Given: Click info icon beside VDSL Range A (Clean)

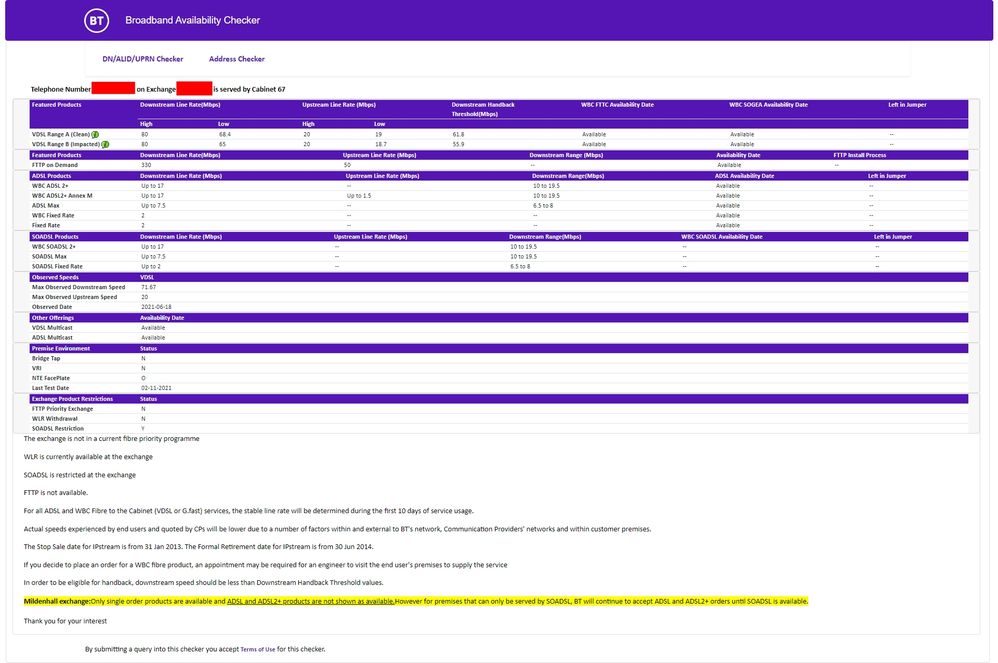Looking at the screenshot, I should pos(95,134).
